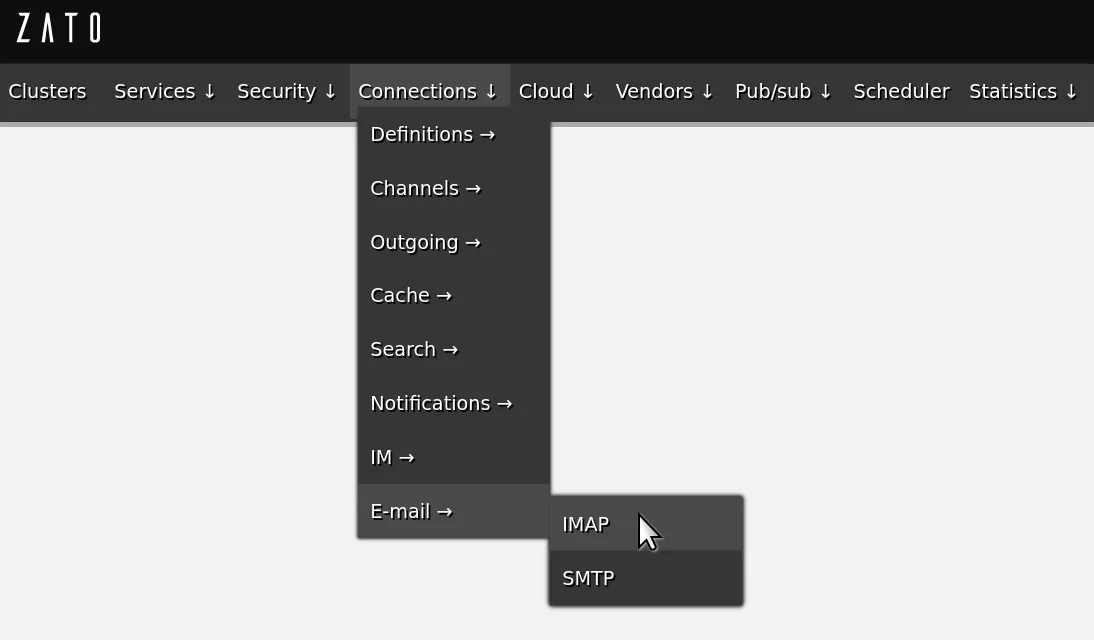This screenshot has height=640, width=1094.
Task: Expand the Outgoing submenu
Action: click(x=425, y=243)
